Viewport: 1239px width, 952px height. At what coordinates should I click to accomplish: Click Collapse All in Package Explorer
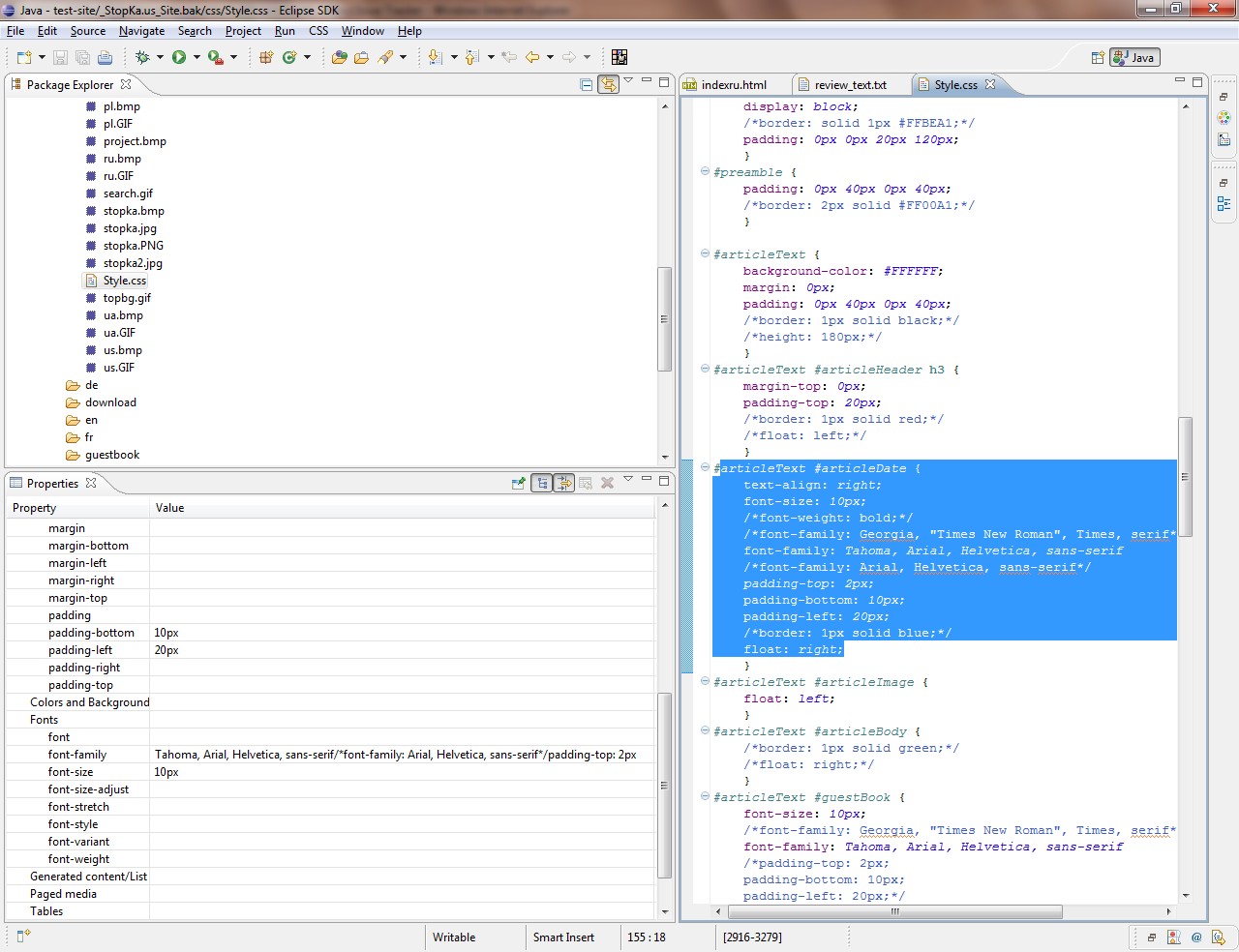point(586,85)
